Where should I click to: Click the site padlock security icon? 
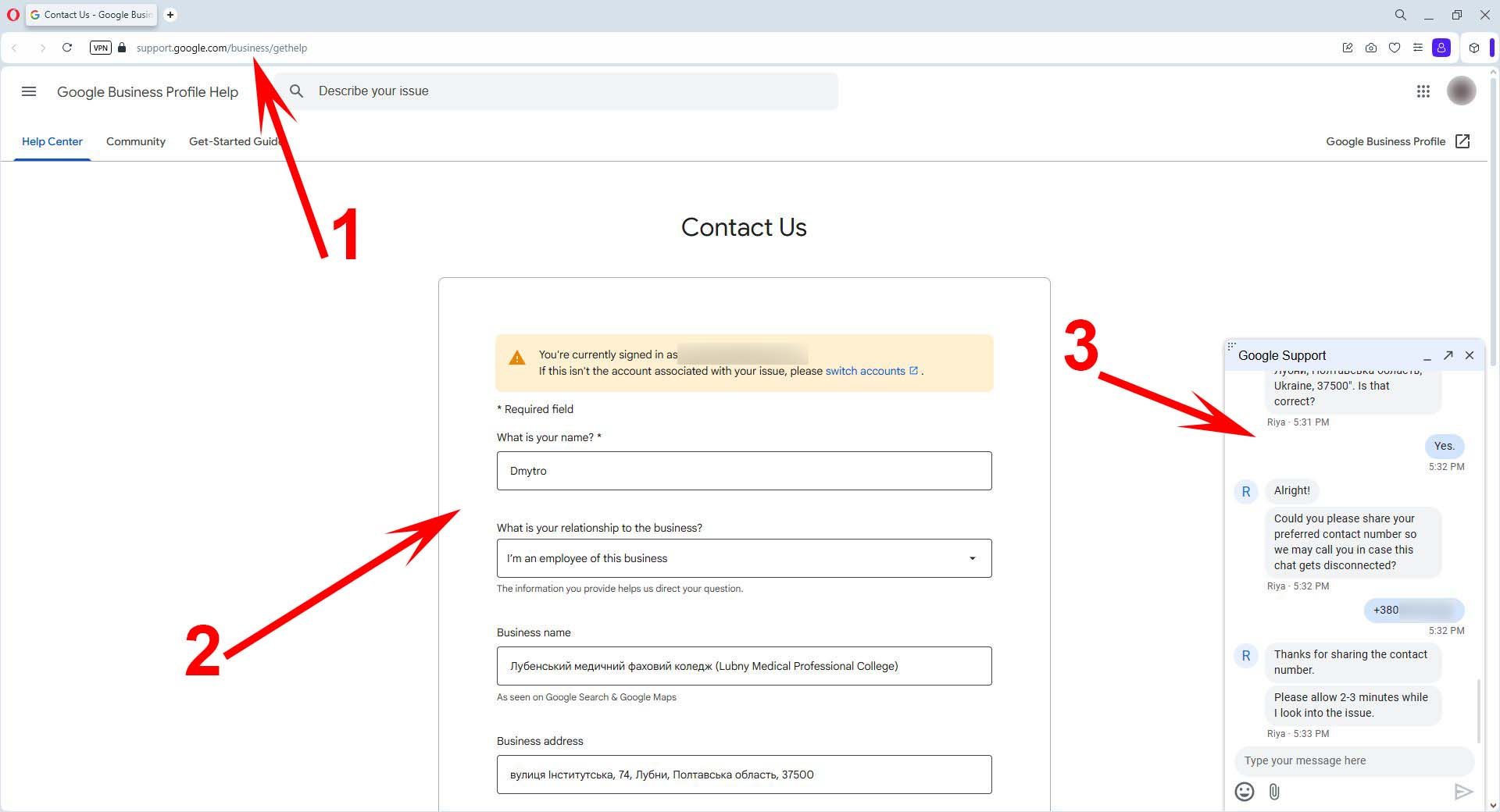point(122,48)
